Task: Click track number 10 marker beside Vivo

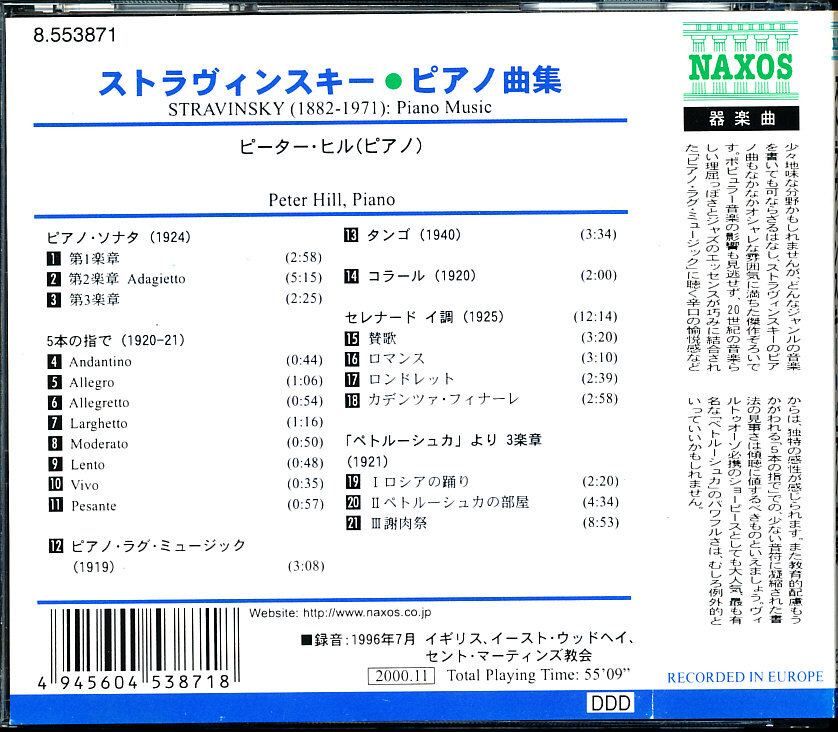Action: [56, 485]
